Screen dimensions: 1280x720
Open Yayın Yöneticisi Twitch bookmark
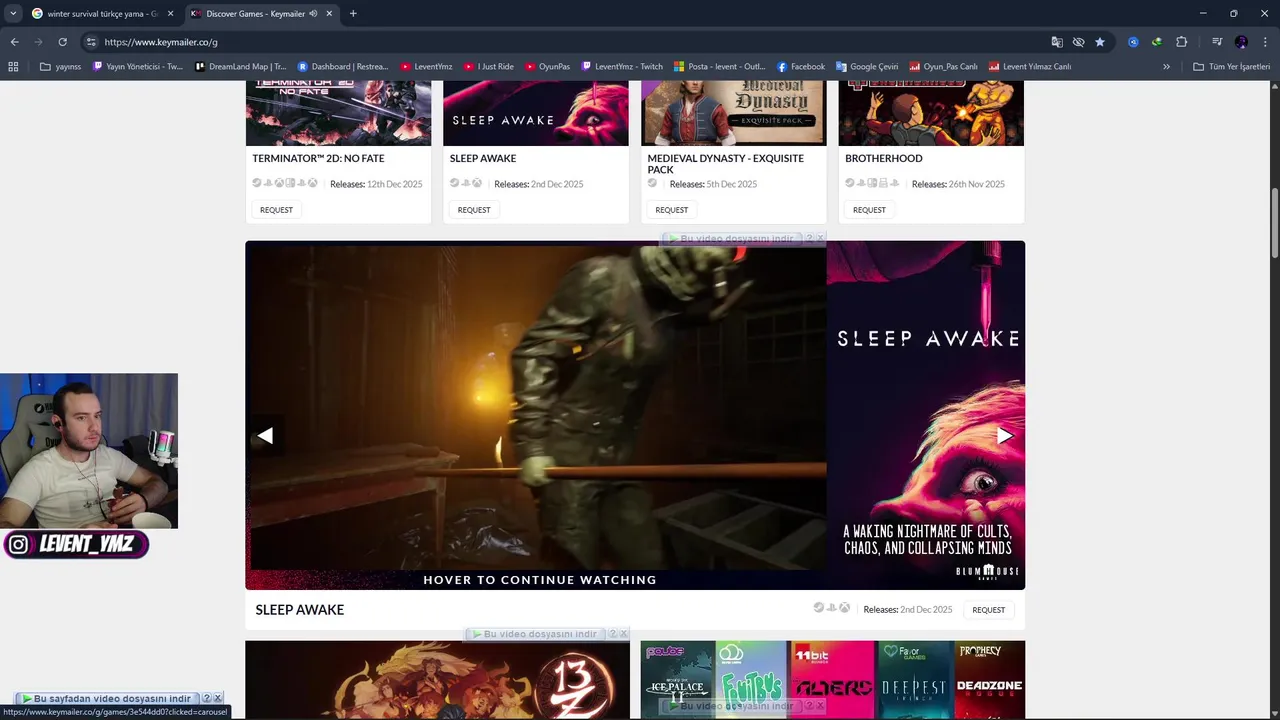[x=138, y=67]
